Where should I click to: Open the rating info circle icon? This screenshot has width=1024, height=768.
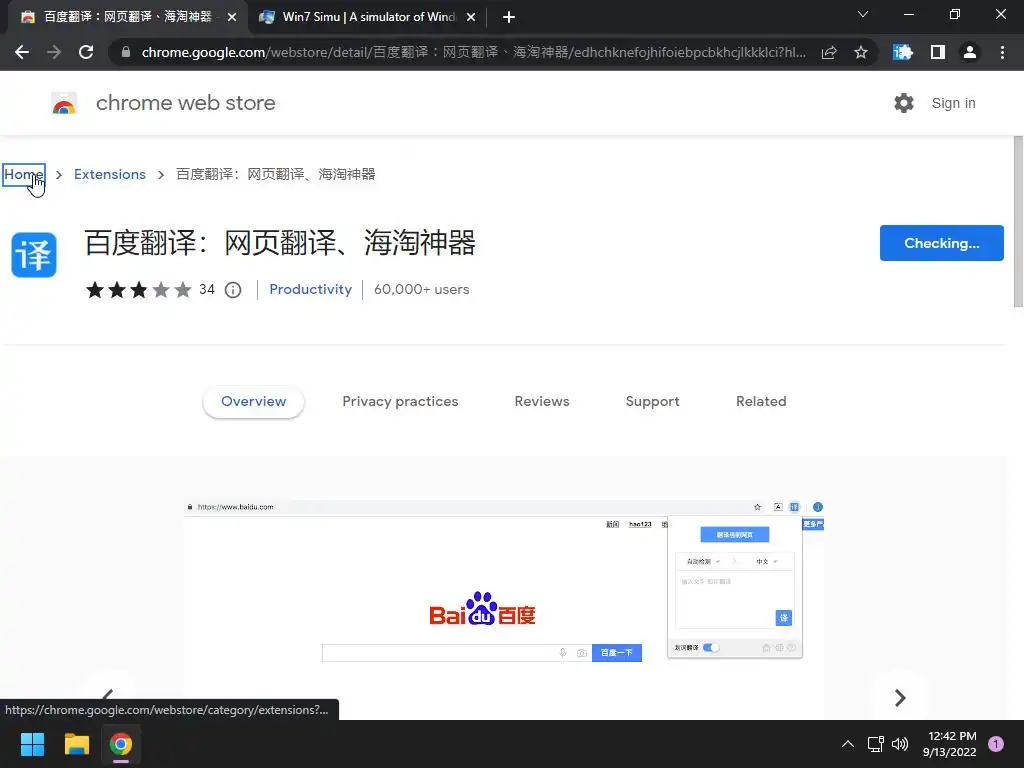point(233,290)
